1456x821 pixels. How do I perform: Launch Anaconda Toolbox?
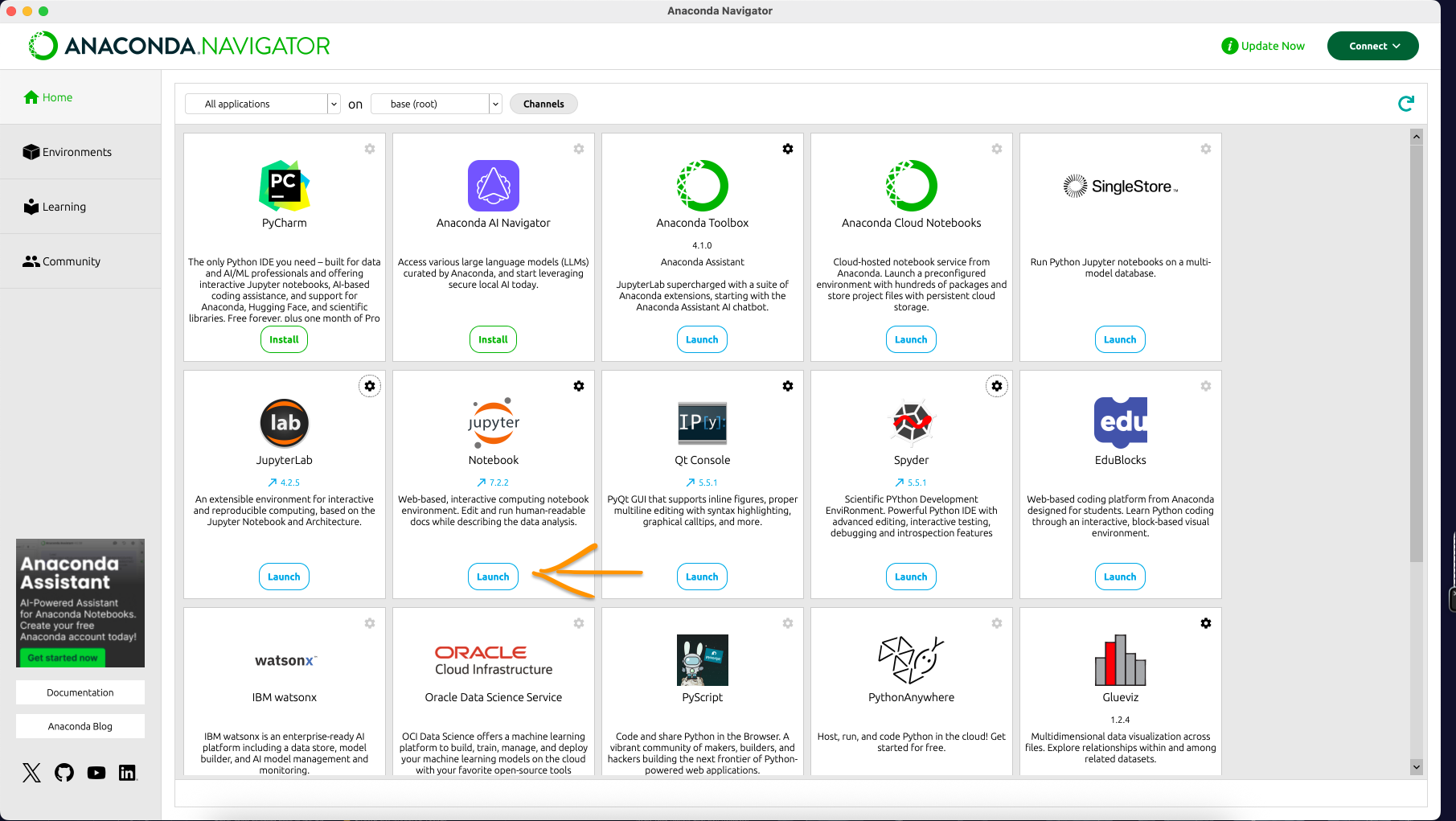click(702, 339)
